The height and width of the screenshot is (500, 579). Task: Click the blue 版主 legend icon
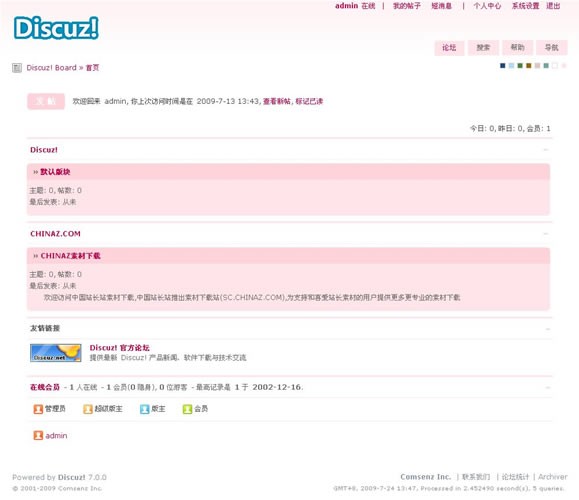point(144,409)
